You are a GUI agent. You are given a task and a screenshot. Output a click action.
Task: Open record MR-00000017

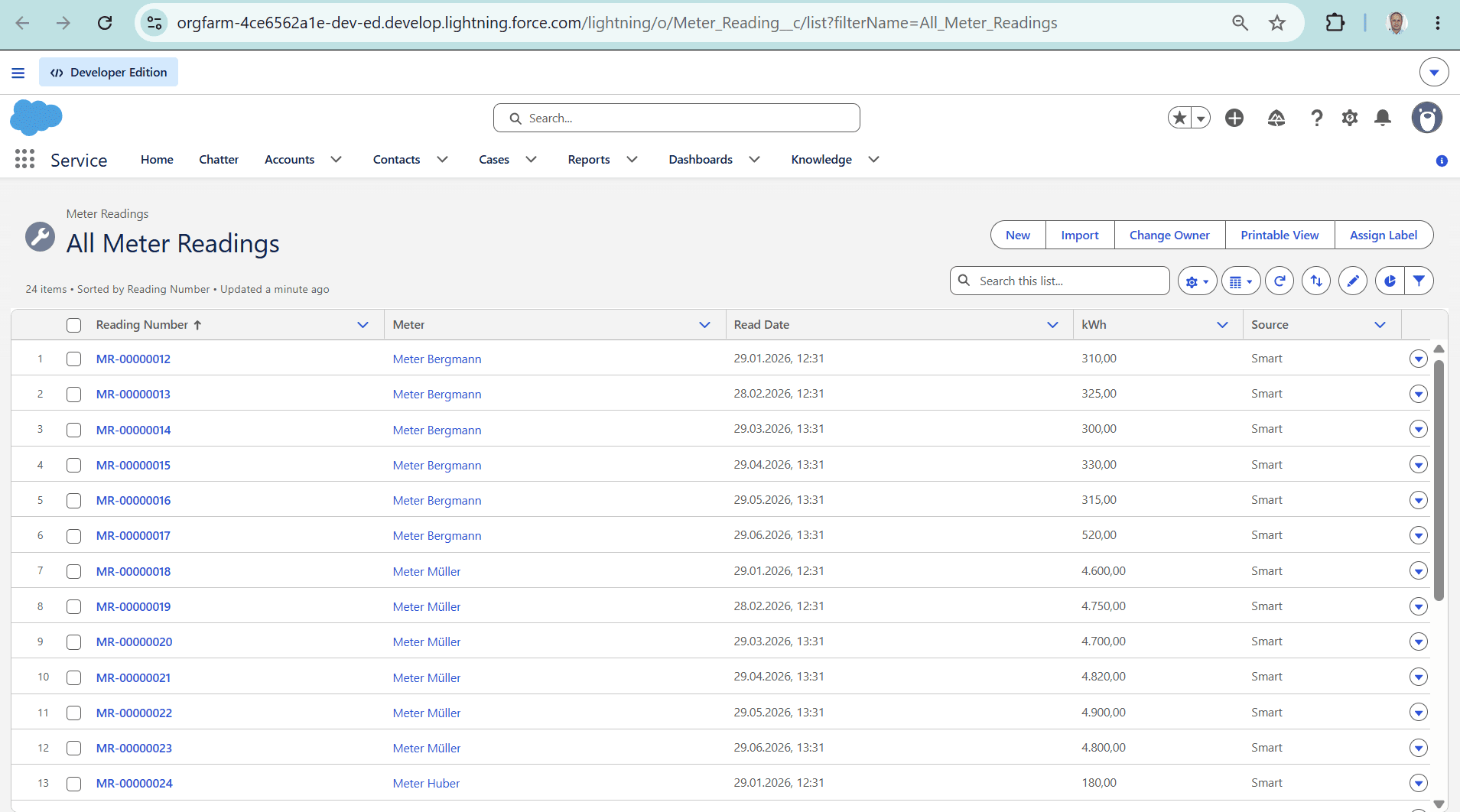tap(133, 536)
